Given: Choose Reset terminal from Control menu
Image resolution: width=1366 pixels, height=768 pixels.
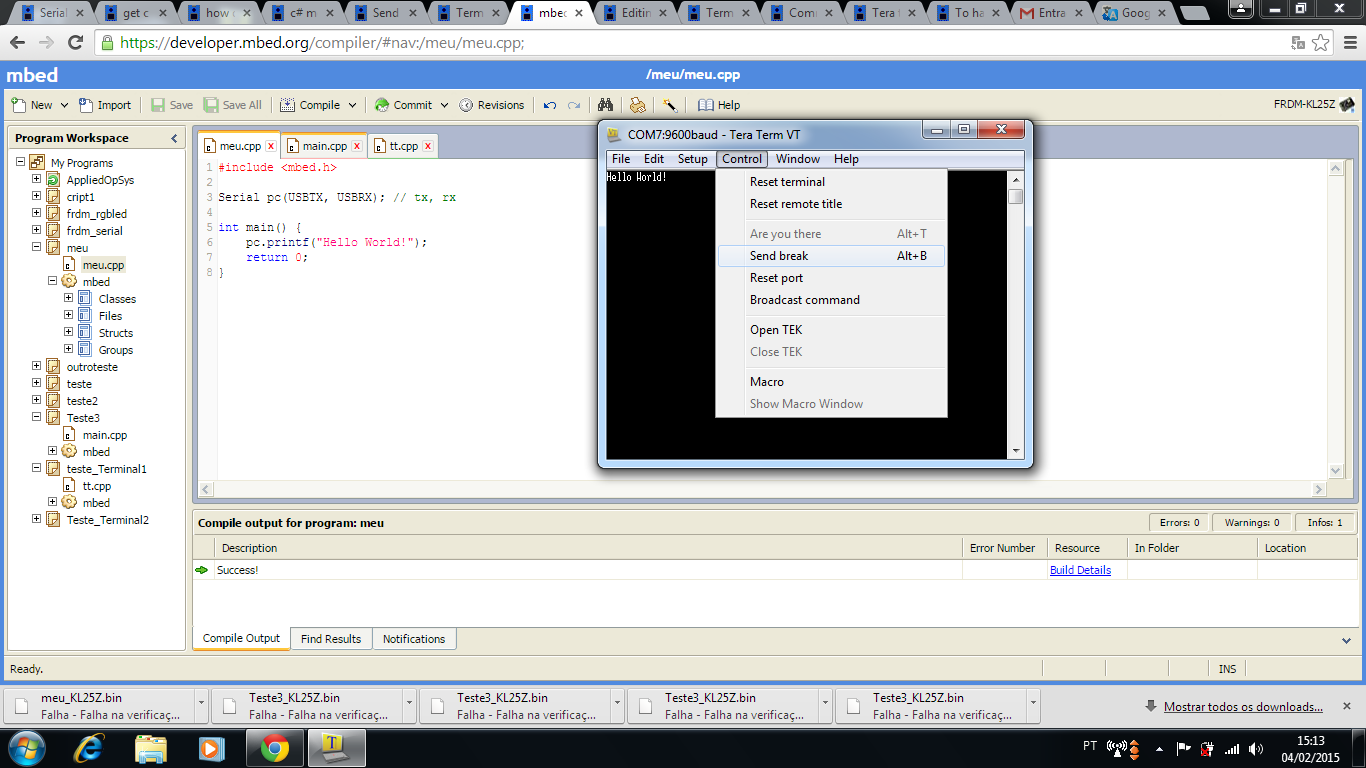Looking at the screenshot, I should tap(787, 182).
